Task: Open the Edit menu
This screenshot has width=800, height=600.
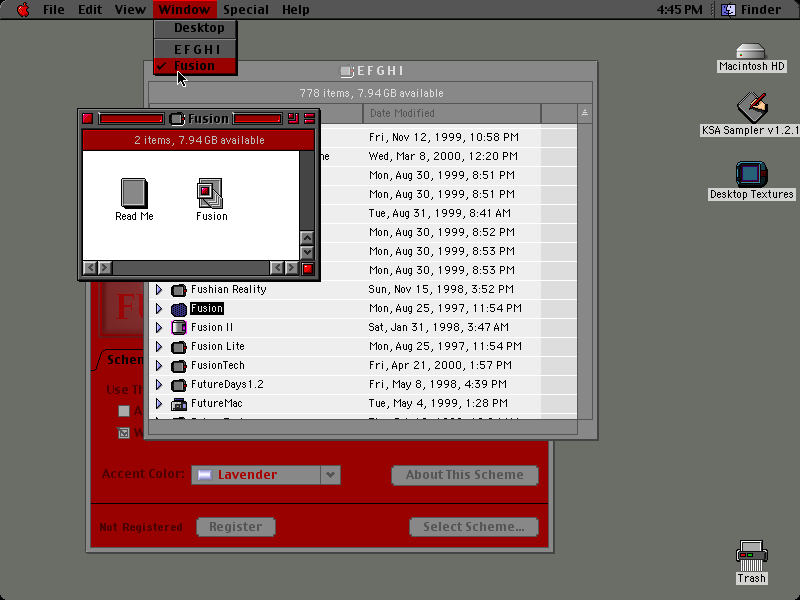Action: click(90, 10)
